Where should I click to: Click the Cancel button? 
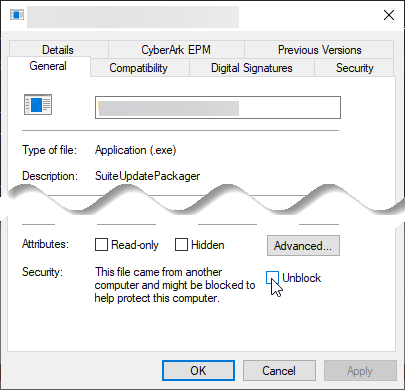coord(279,370)
